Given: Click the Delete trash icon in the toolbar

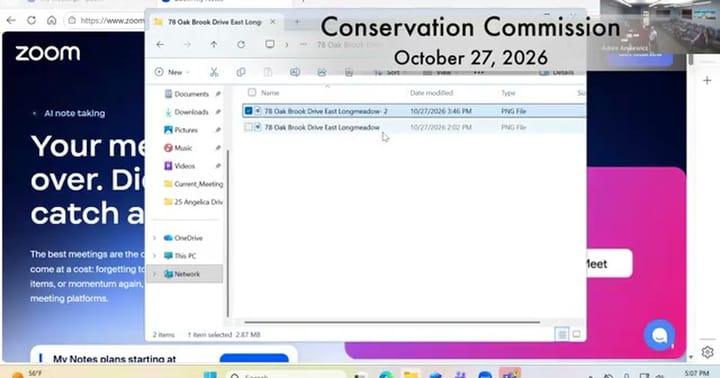Looking at the screenshot, I should (349, 72).
